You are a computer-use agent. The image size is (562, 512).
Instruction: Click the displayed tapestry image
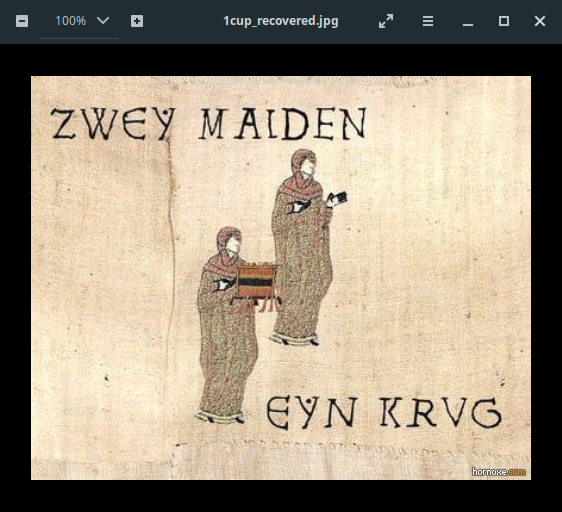281,278
